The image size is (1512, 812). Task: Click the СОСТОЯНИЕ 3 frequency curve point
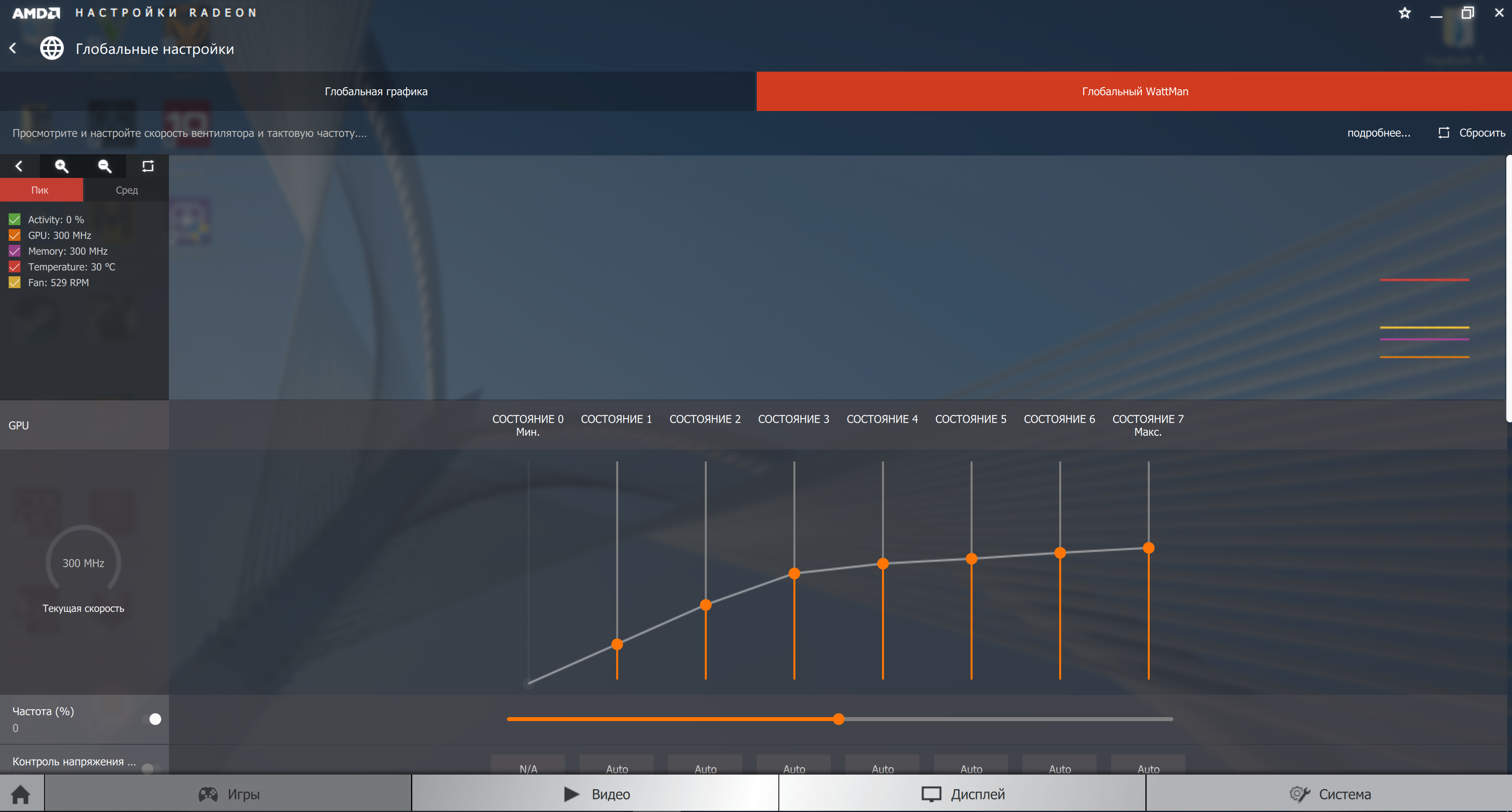(794, 573)
